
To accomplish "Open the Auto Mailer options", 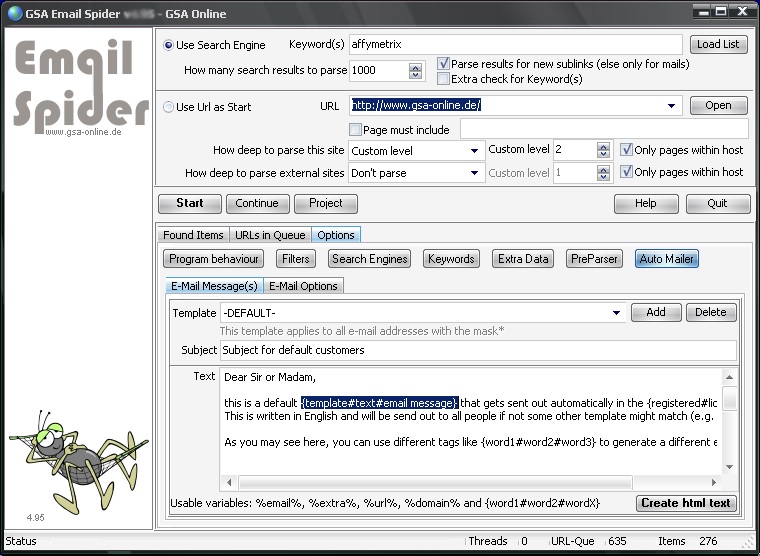I will pyautogui.click(x=666, y=259).
